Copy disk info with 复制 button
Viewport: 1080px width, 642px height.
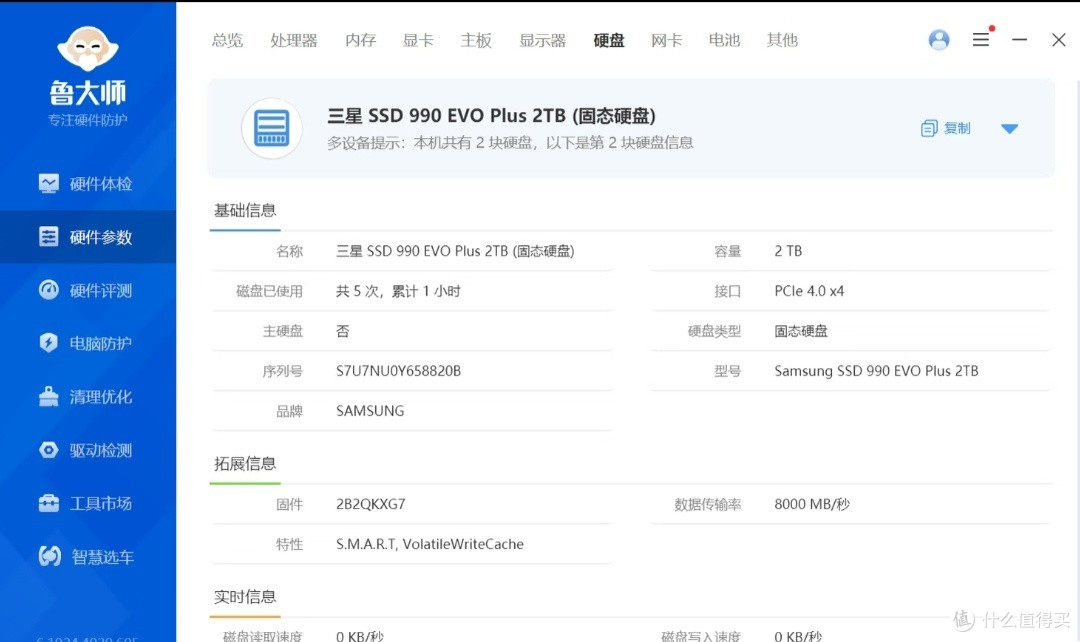pos(946,128)
